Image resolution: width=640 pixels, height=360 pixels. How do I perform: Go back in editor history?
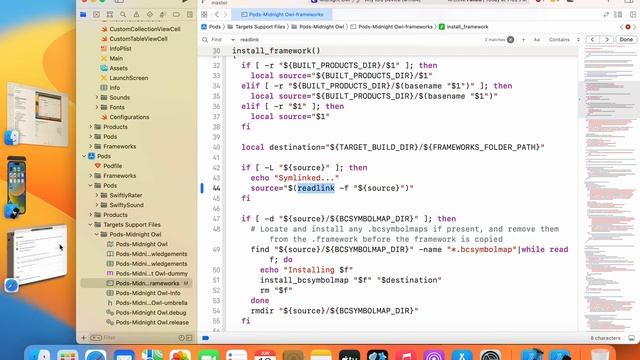(217, 14)
